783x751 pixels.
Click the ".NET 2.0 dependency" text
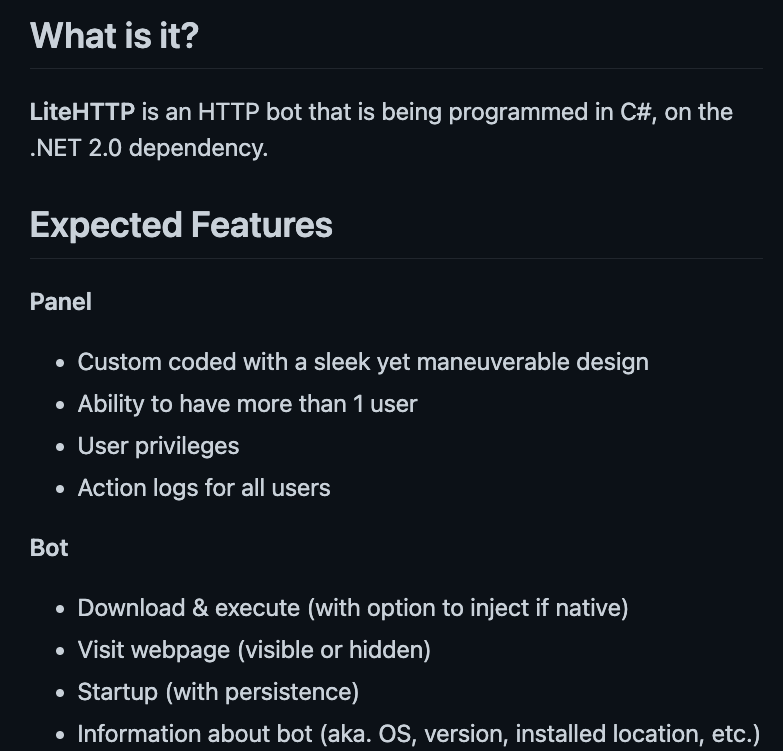(148, 150)
